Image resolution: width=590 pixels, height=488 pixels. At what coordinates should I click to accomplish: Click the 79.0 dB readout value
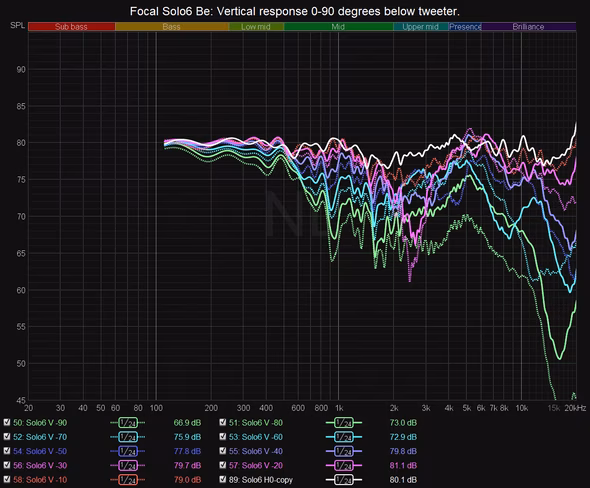[187, 480]
